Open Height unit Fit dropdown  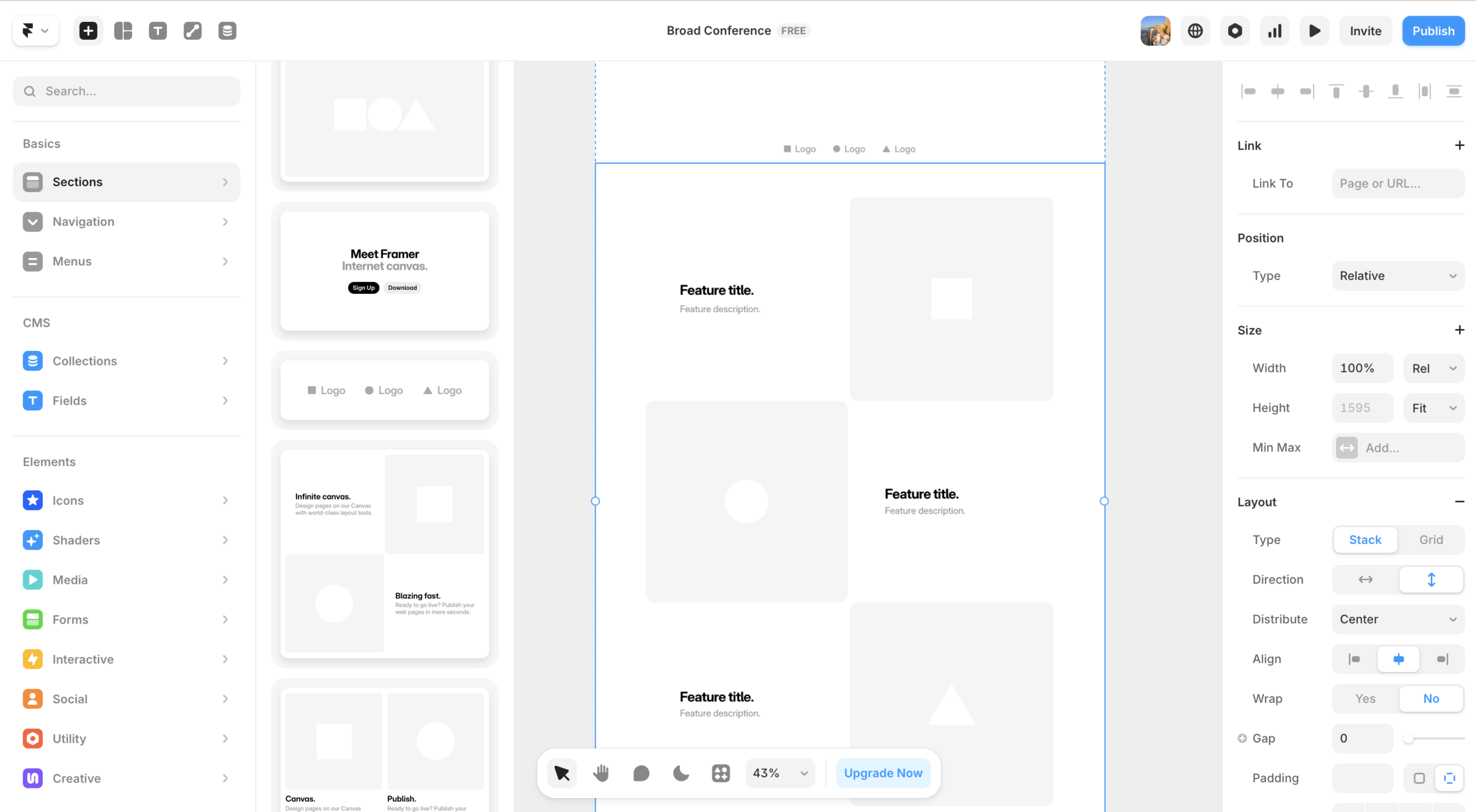coord(1434,408)
